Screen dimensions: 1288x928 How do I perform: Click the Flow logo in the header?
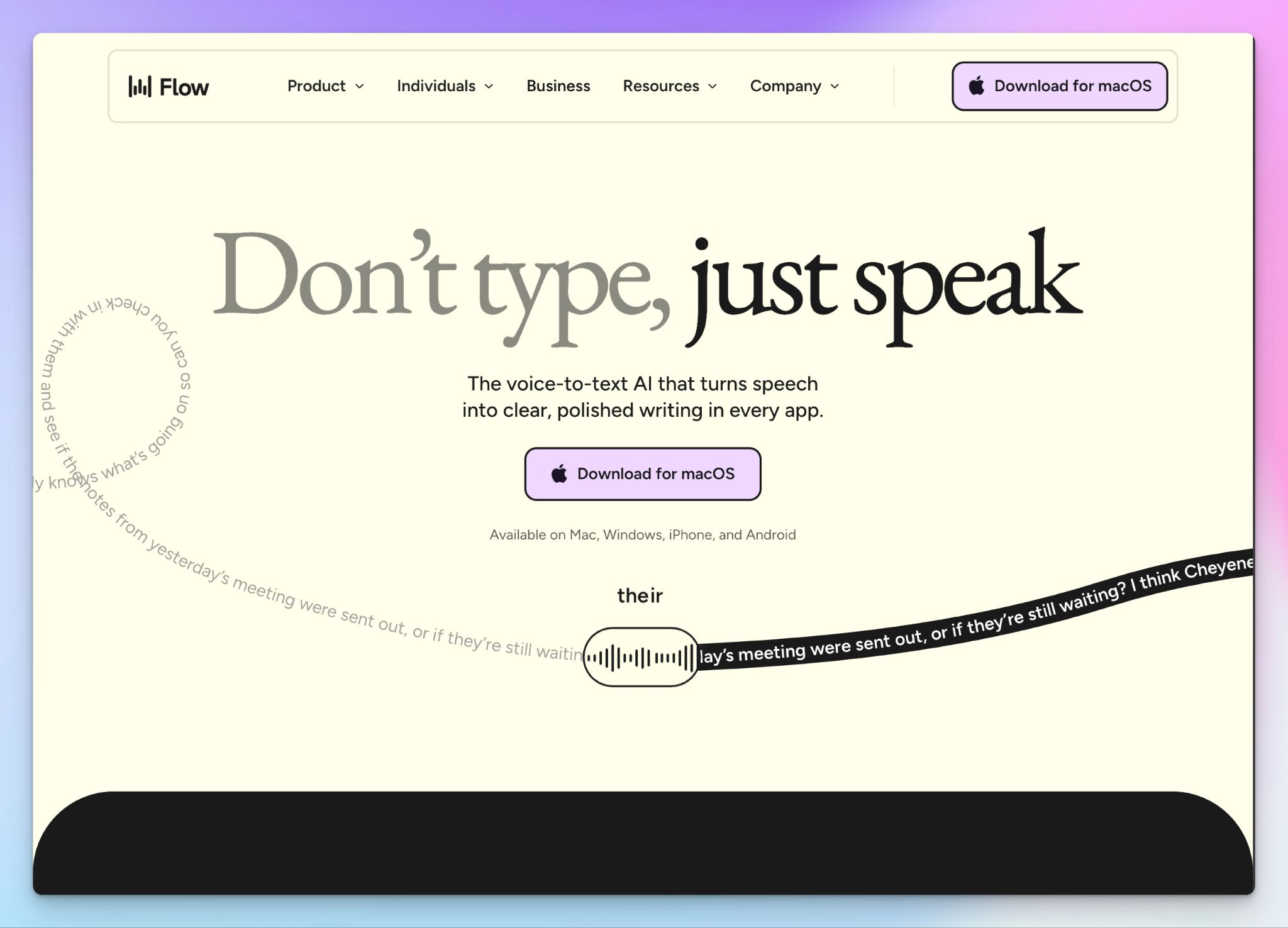(x=169, y=87)
